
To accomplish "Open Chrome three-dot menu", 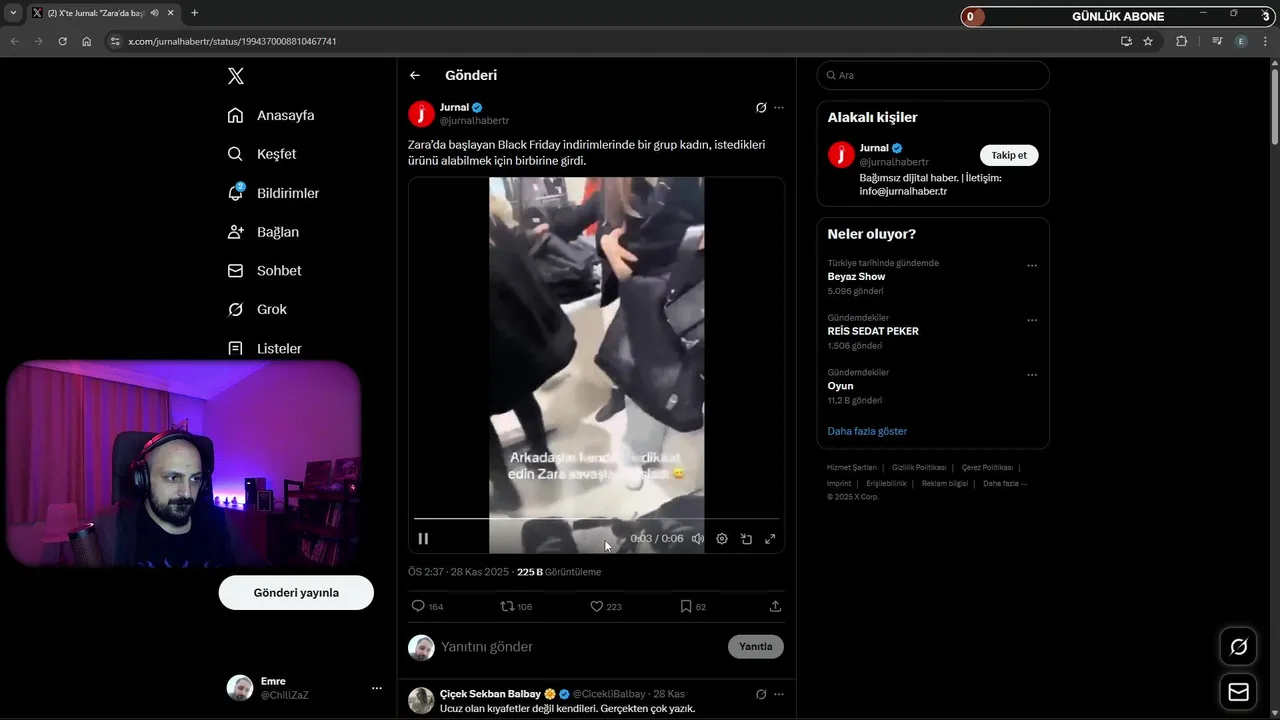I will [1266, 41].
